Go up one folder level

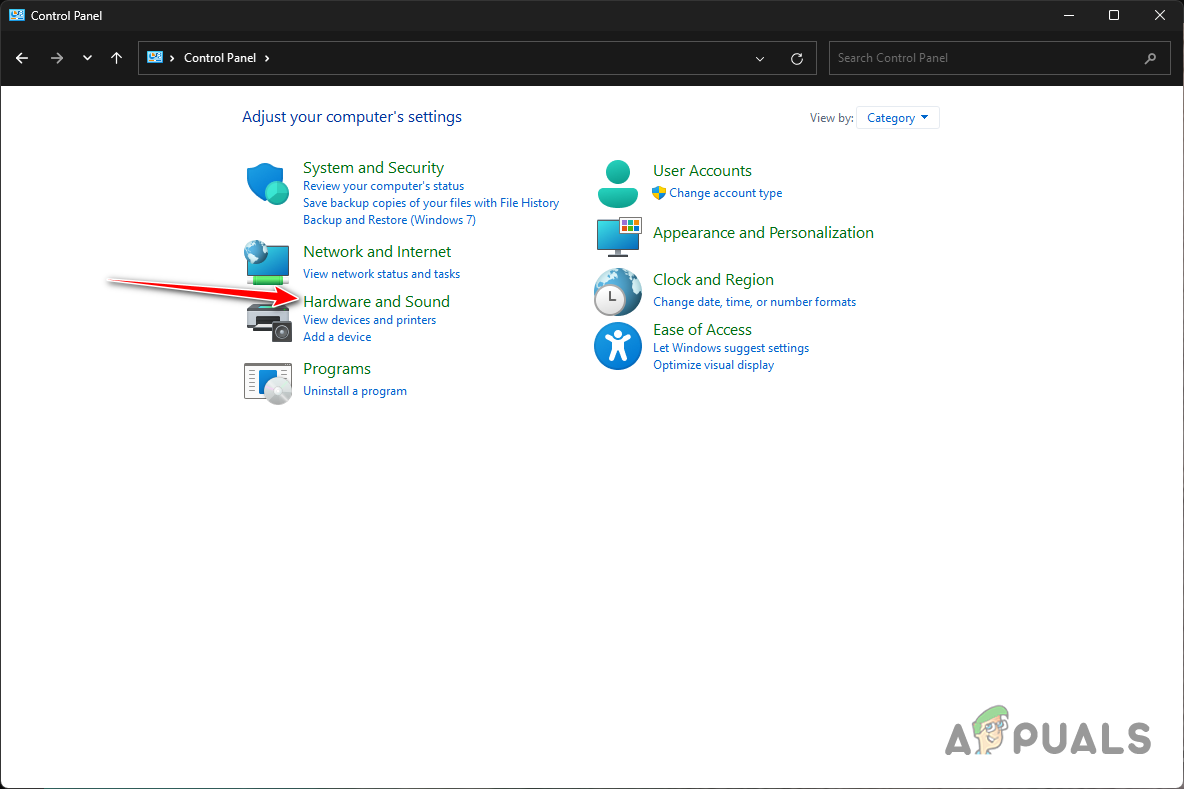(x=117, y=58)
